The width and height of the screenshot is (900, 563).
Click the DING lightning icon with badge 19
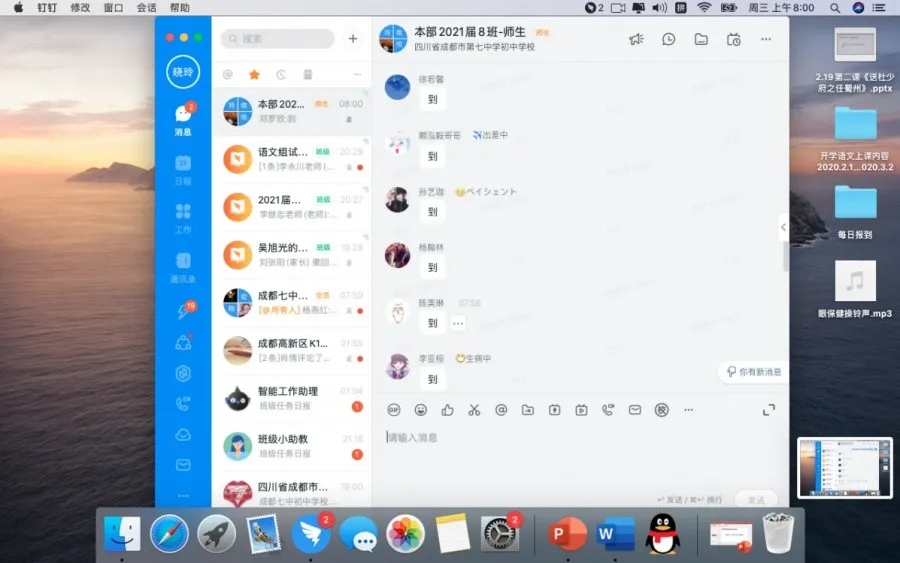tap(183, 311)
